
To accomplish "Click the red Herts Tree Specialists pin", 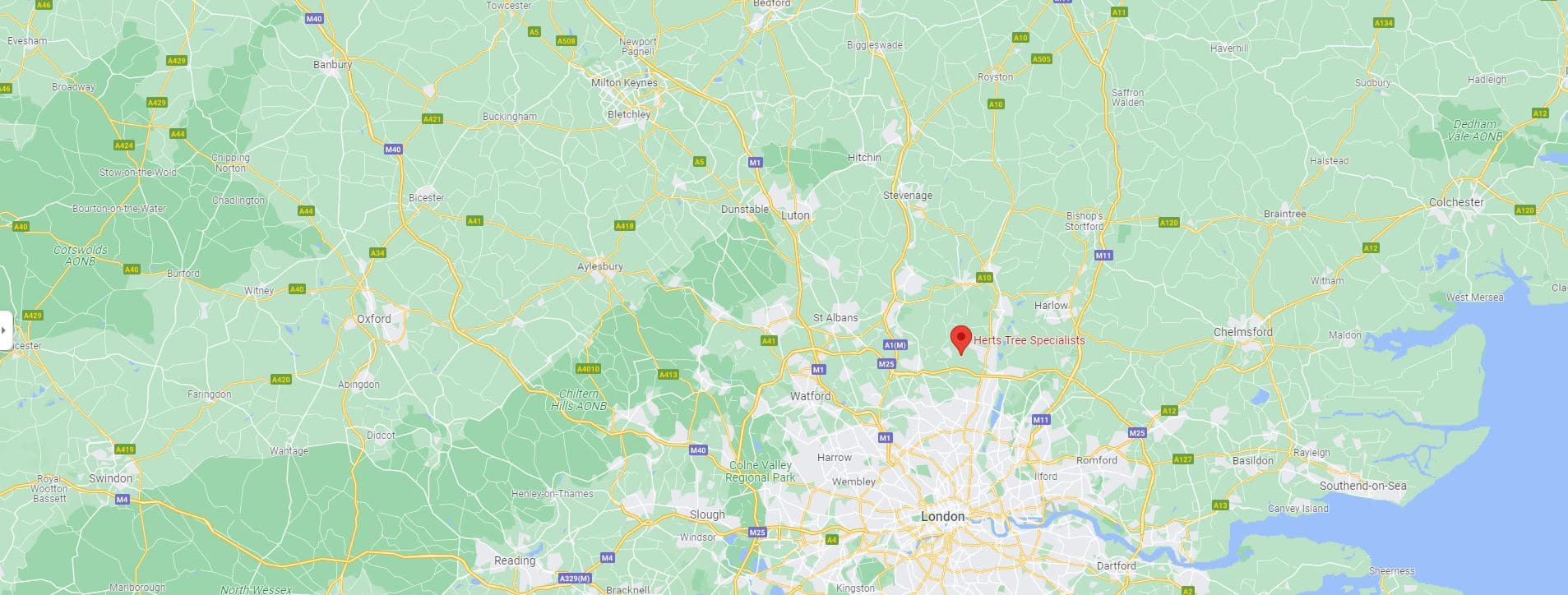I will pos(960,340).
